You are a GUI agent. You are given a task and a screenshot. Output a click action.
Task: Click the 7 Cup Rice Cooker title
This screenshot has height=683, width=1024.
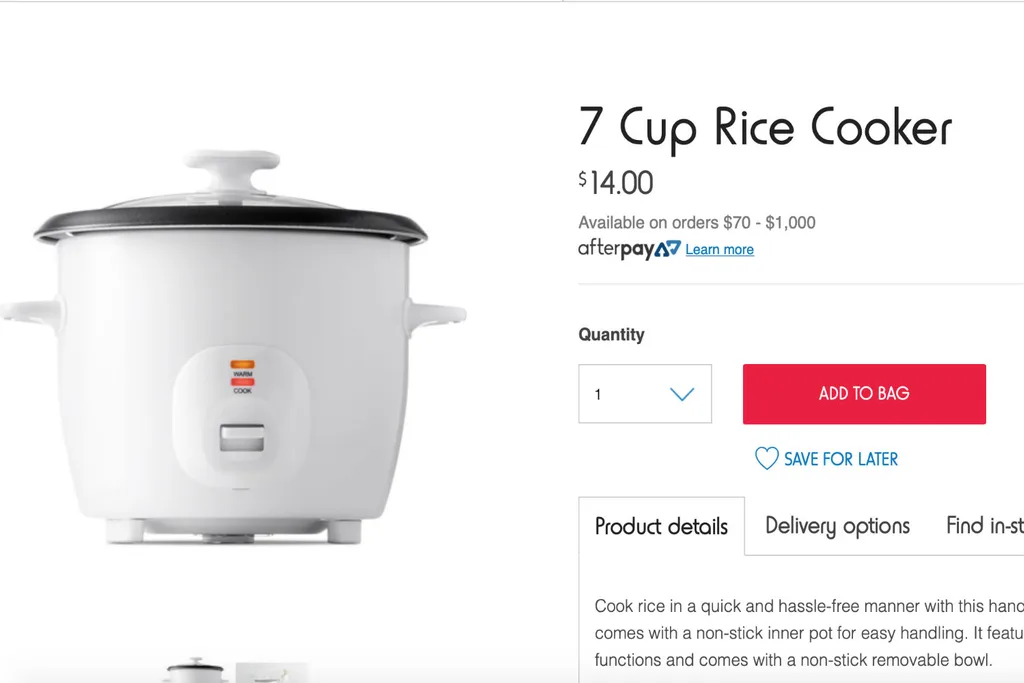click(x=765, y=129)
